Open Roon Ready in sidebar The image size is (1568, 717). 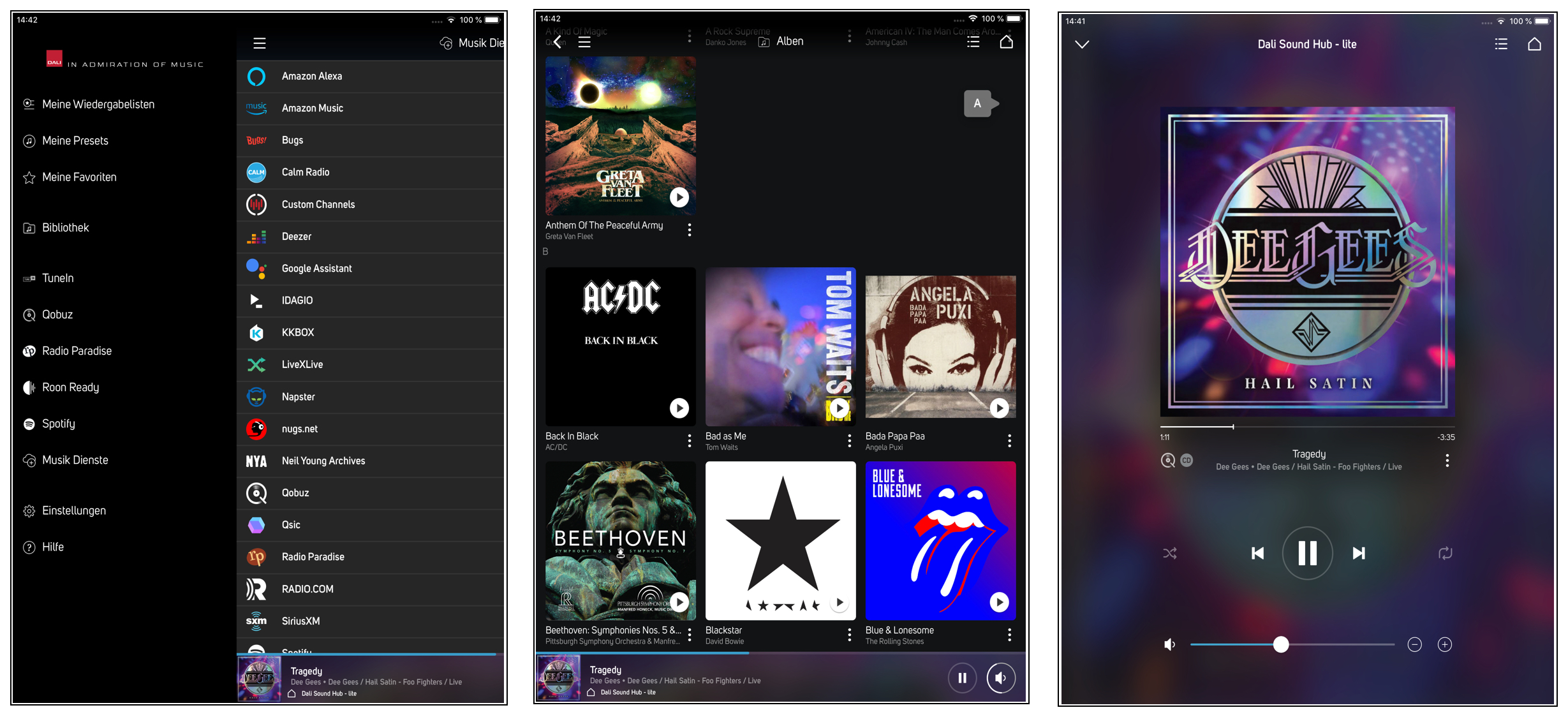tap(61, 387)
